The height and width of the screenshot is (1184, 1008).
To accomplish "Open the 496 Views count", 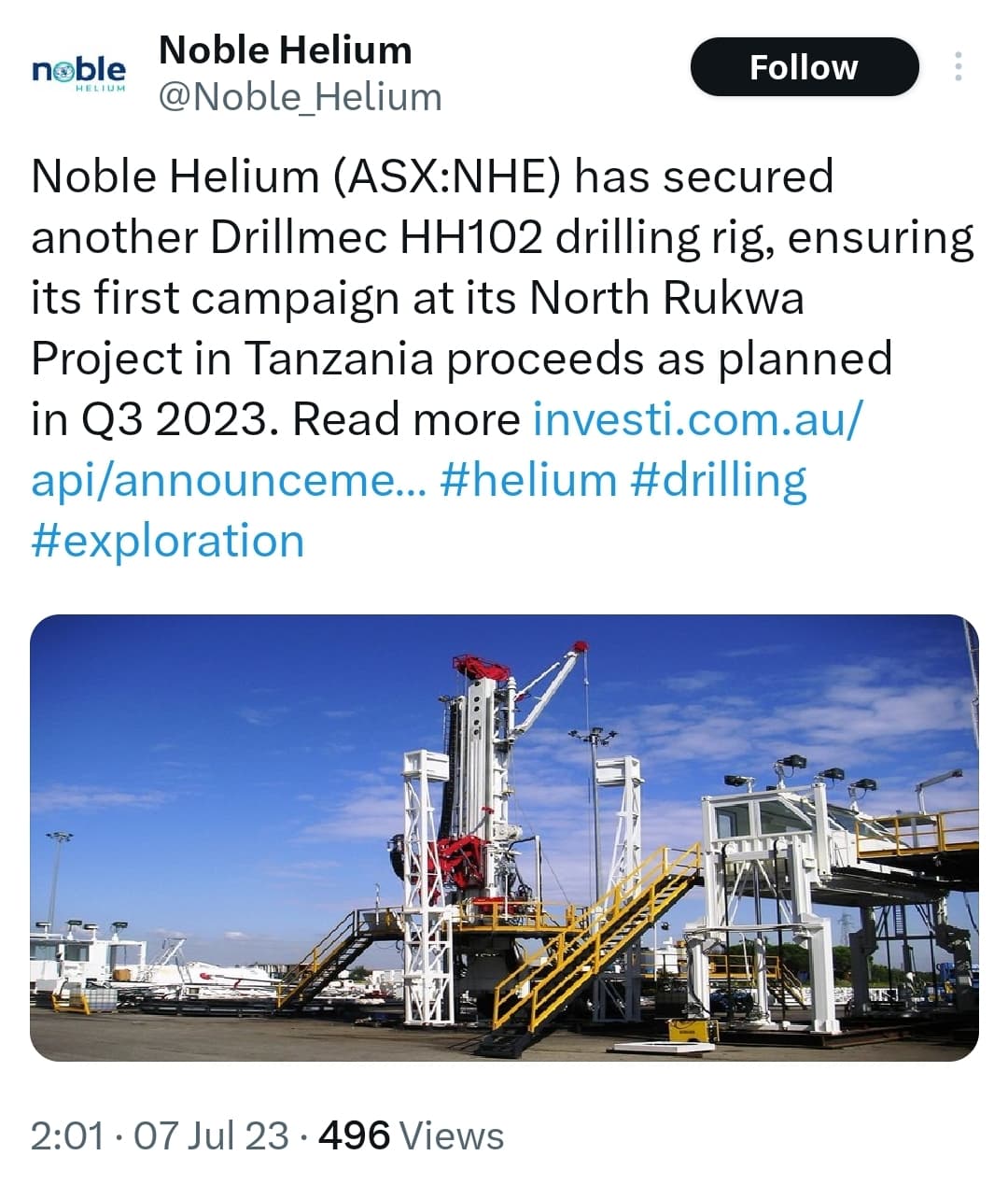I will click(411, 1136).
